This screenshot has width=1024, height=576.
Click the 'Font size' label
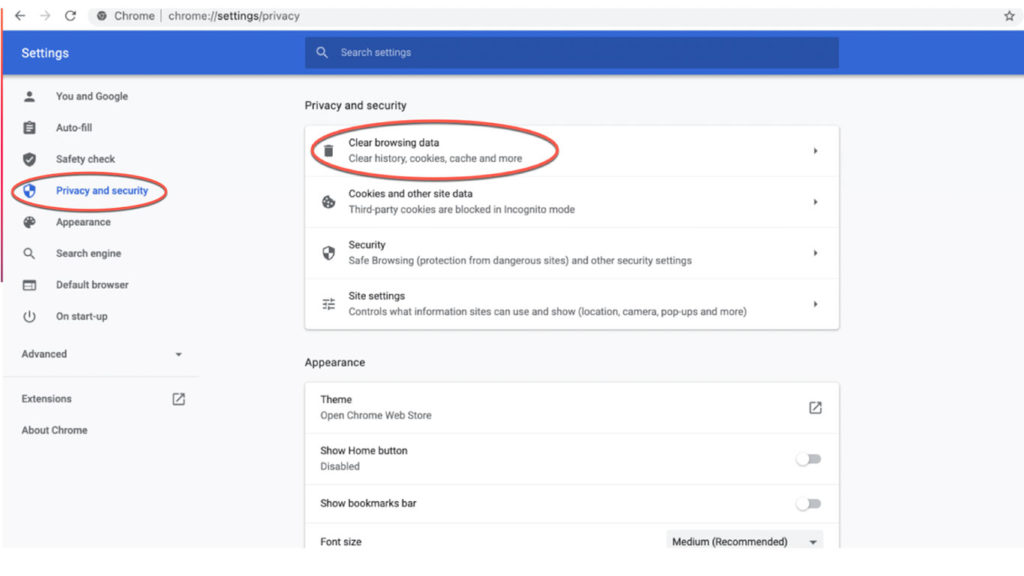tap(340, 541)
